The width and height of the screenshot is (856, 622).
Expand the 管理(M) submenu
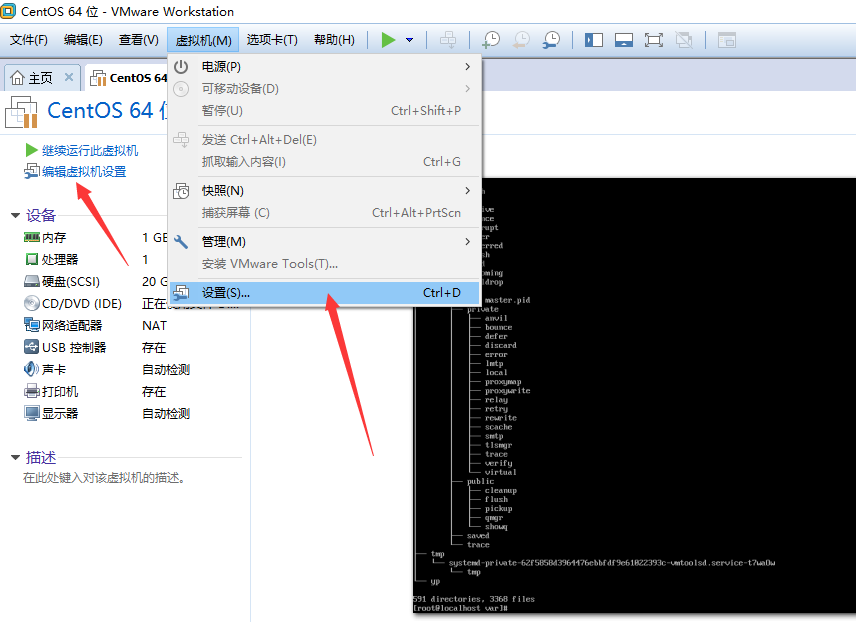tap(324, 241)
